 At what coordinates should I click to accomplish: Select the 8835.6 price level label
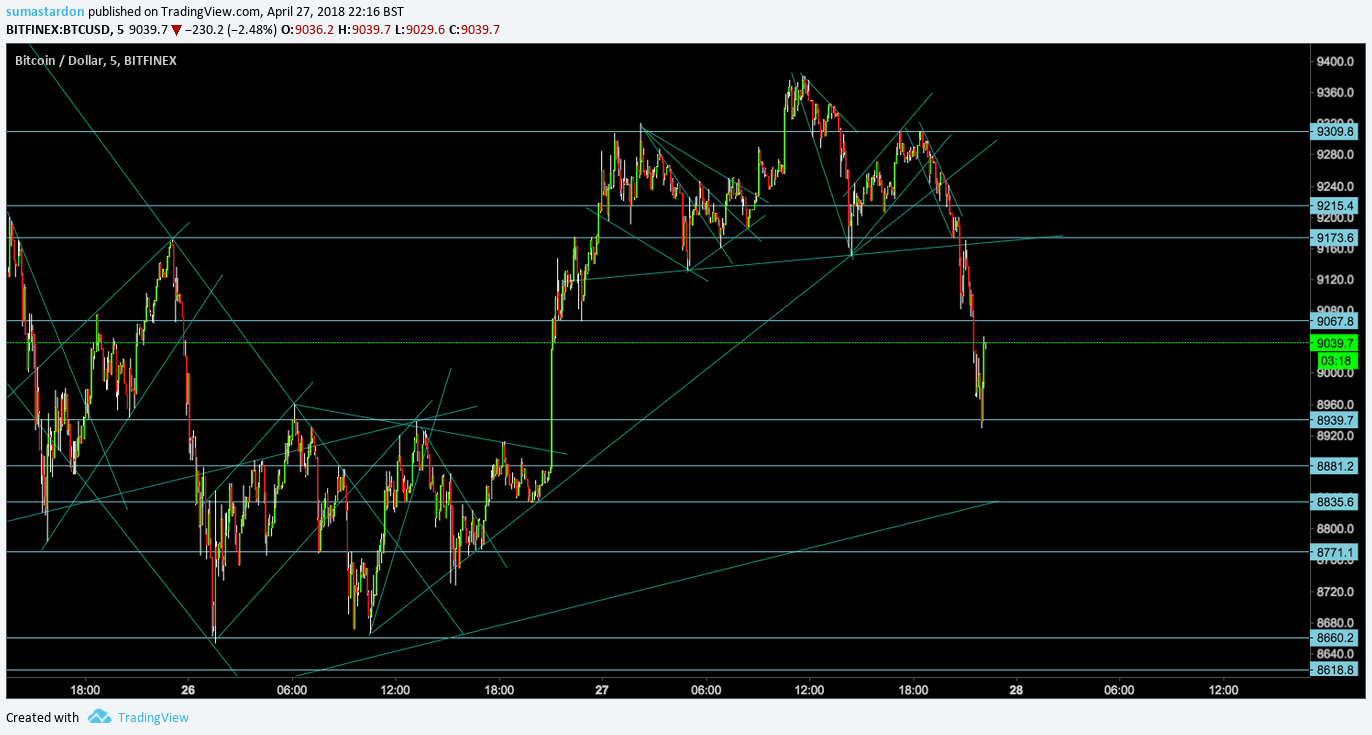pos(1334,502)
